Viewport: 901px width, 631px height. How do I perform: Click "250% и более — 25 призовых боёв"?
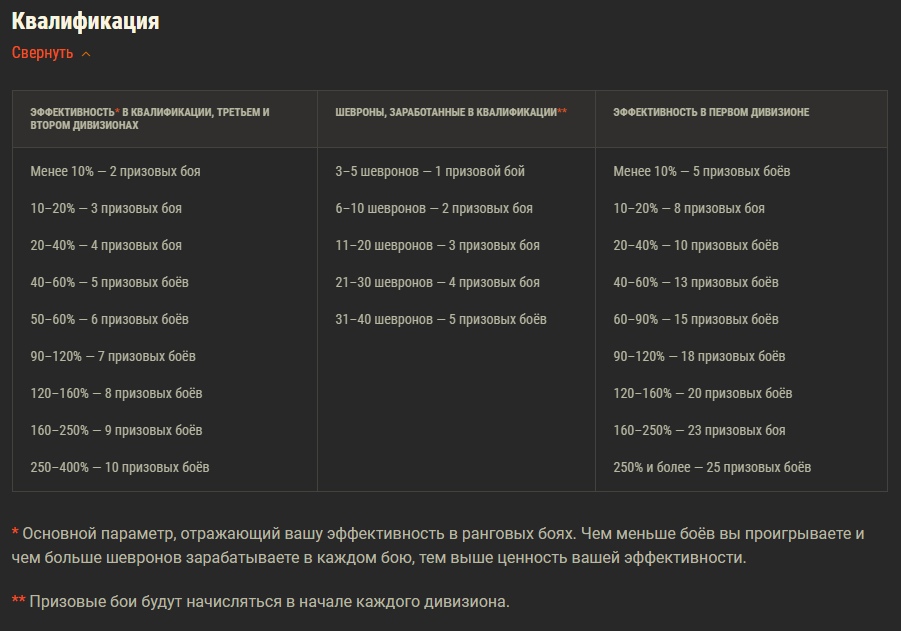tap(712, 467)
